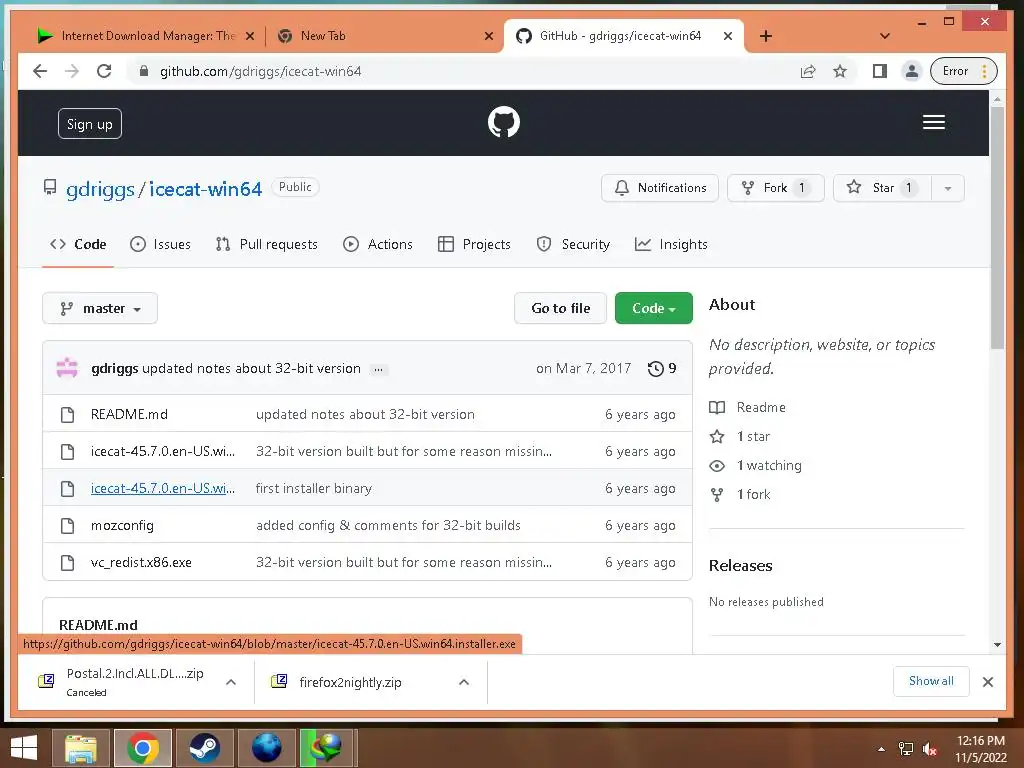Open Internet Download Manager from the taskbar
The height and width of the screenshot is (768, 1024).
pyautogui.click(x=327, y=748)
